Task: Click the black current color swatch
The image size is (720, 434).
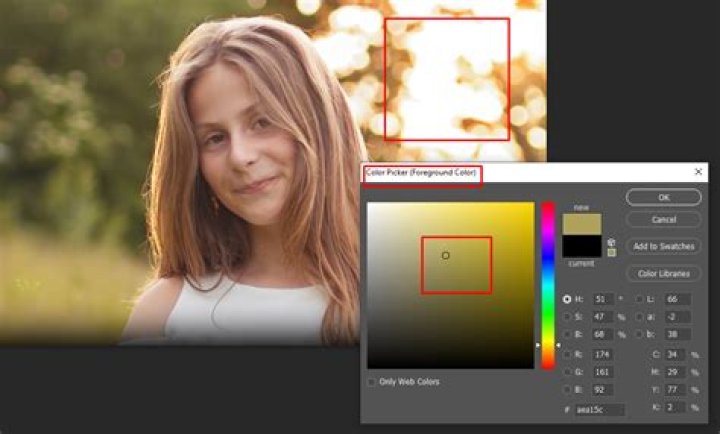Action: pos(581,246)
